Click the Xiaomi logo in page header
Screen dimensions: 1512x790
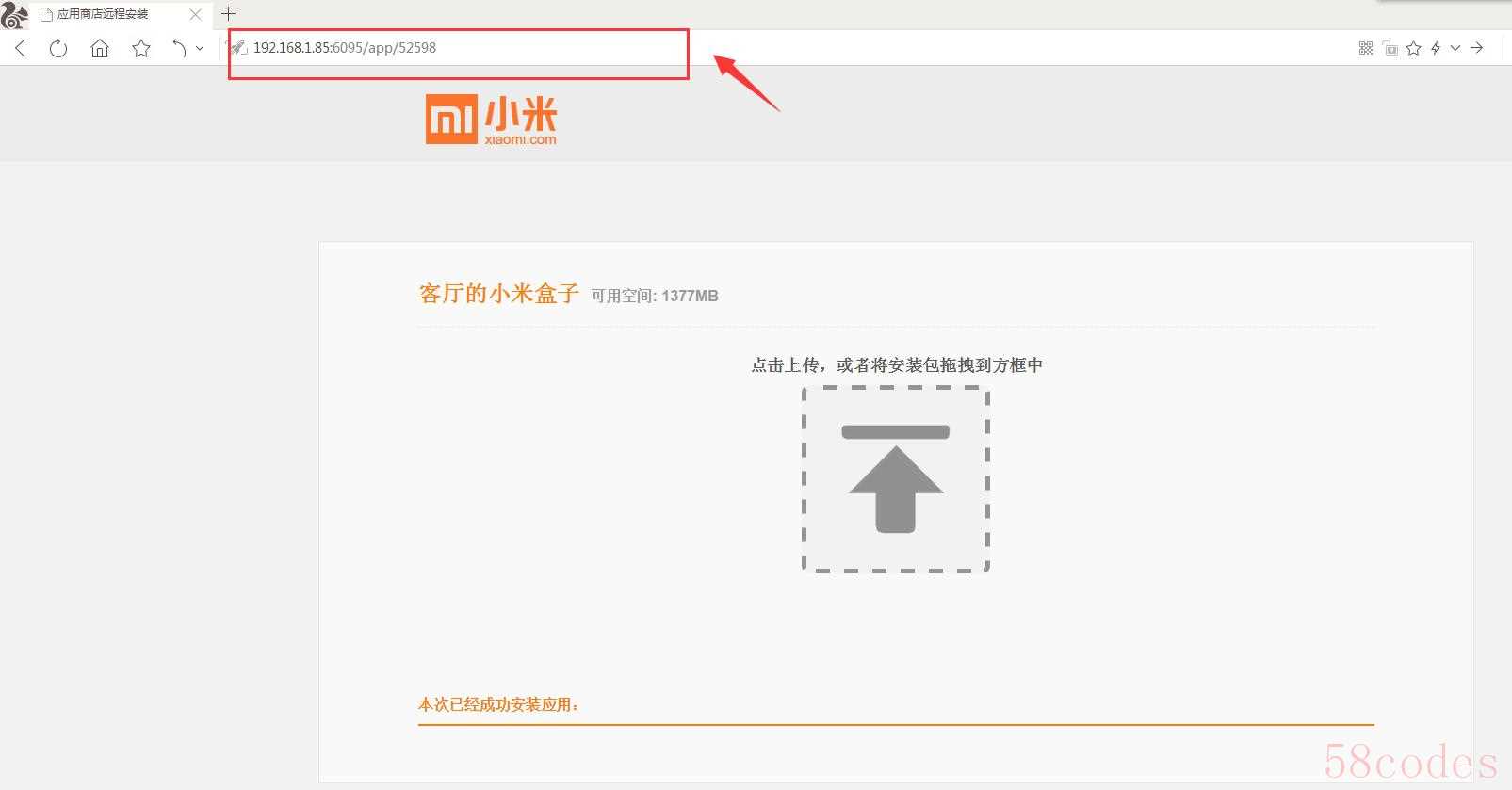pyautogui.click(x=491, y=119)
